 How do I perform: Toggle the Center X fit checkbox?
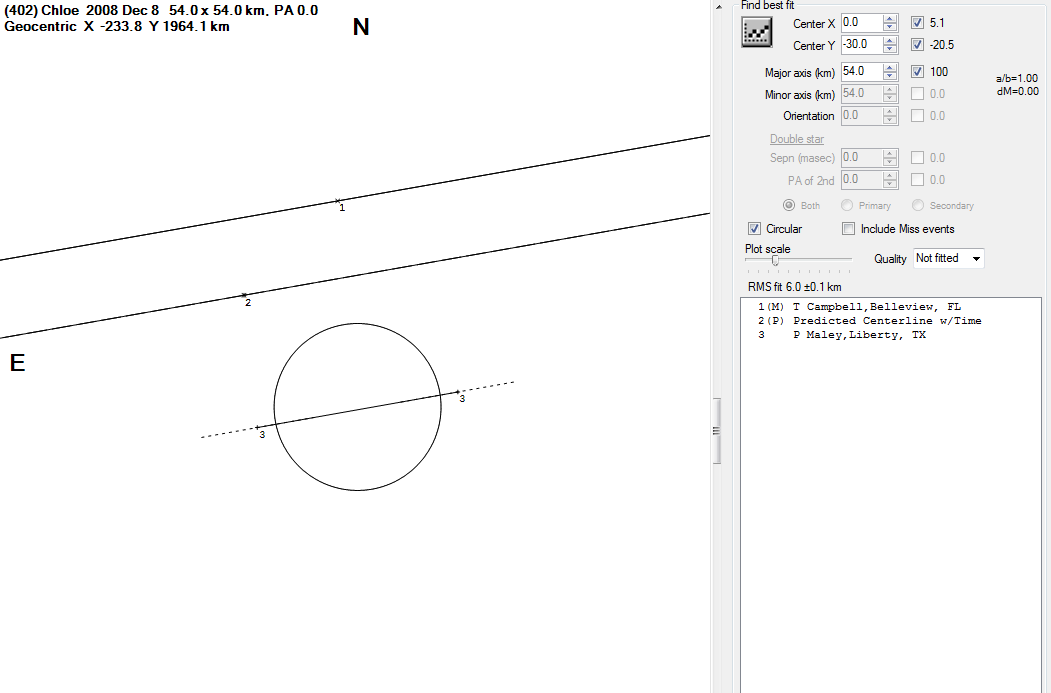click(x=918, y=22)
